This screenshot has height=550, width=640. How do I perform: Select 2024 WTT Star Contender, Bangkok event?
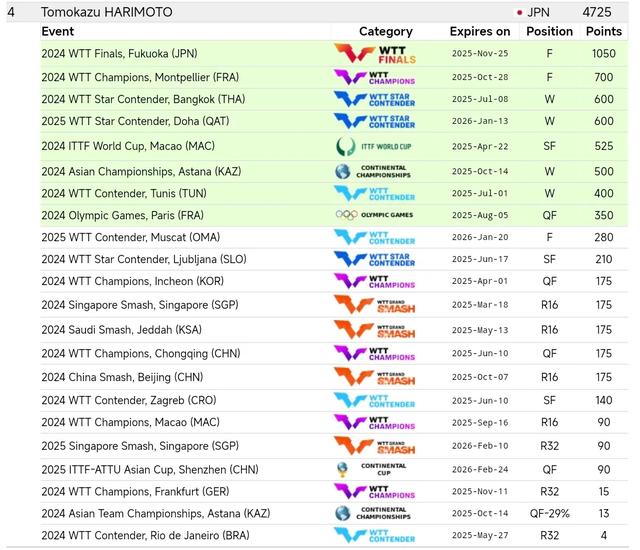143,100
